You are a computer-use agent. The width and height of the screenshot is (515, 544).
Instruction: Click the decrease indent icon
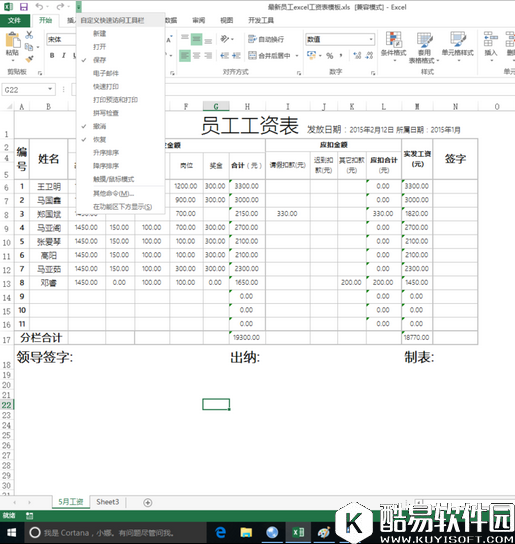point(225,56)
